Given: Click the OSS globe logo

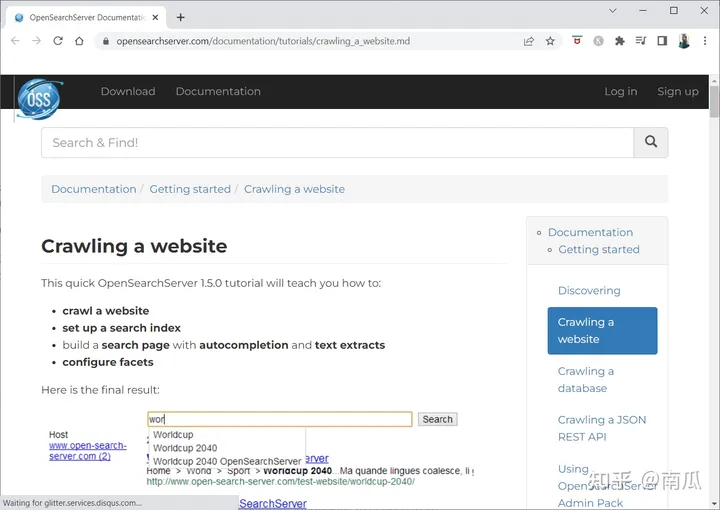Looking at the screenshot, I should (x=39, y=98).
